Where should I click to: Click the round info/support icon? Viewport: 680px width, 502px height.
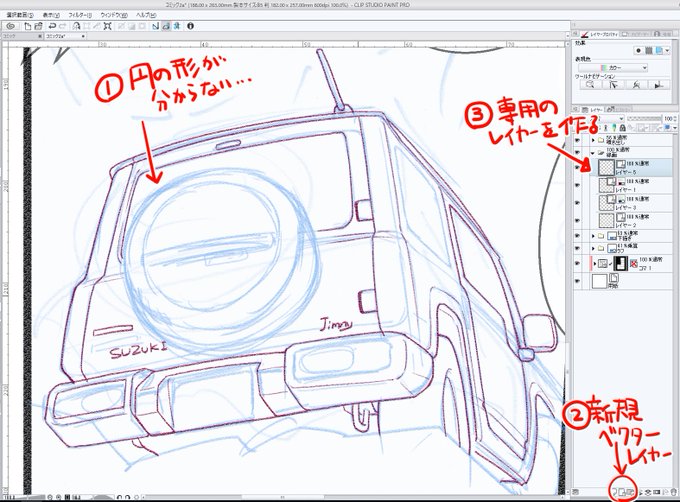tap(190, 26)
